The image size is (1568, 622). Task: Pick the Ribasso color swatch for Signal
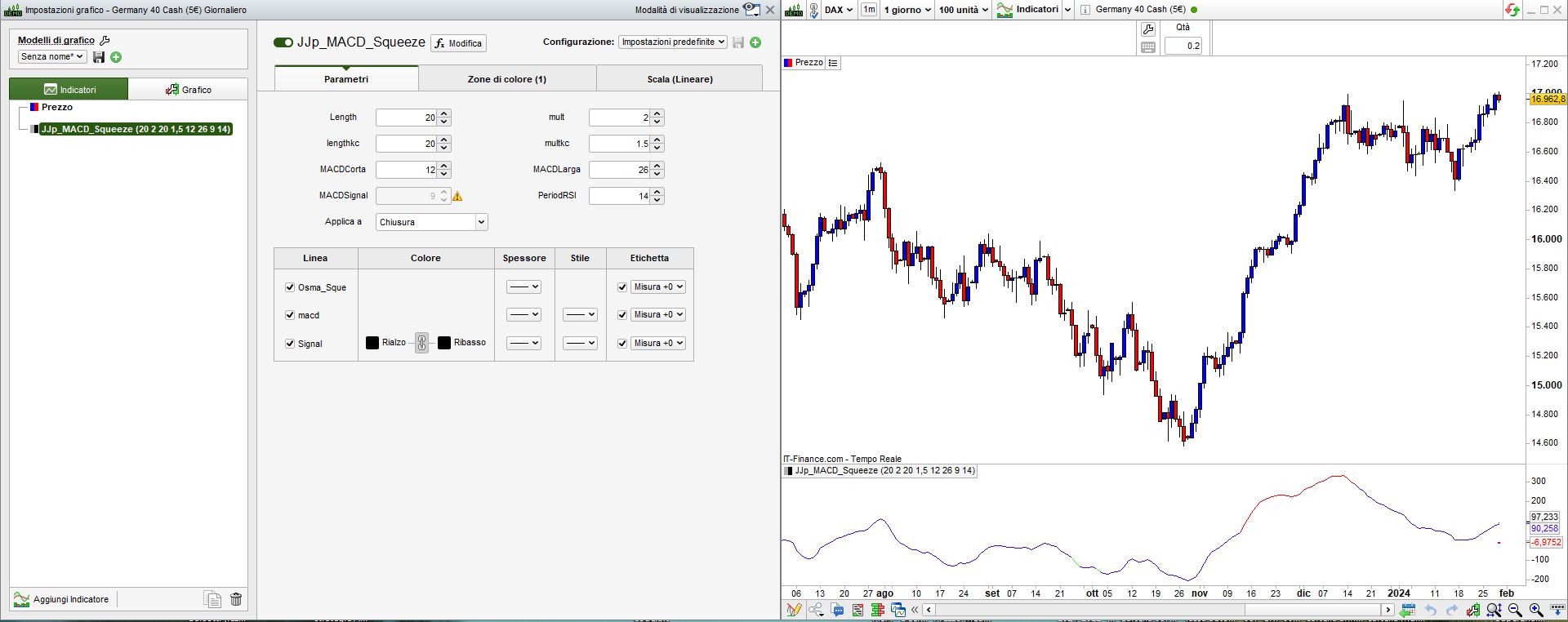pyautogui.click(x=444, y=343)
